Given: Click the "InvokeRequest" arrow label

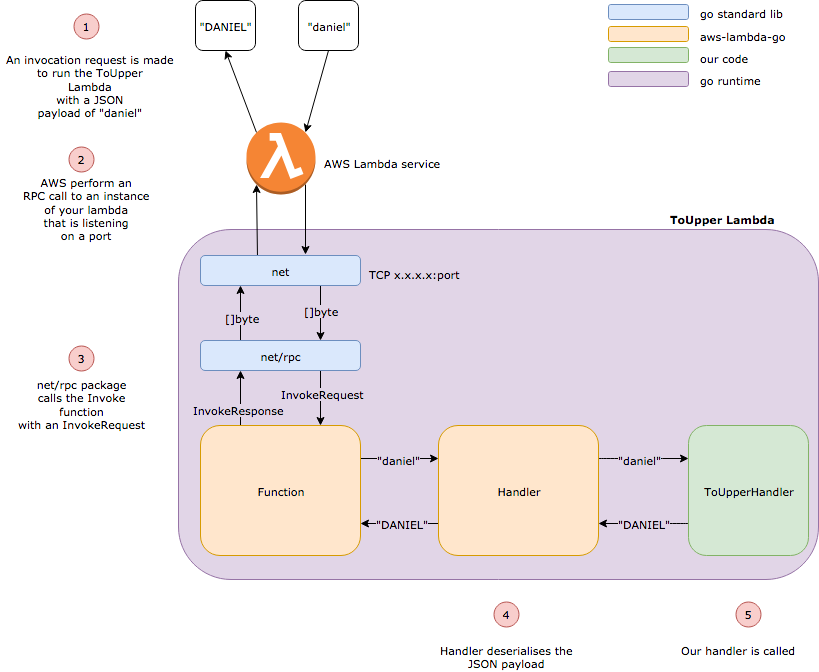Looking at the screenshot, I should pyautogui.click(x=322, y=395).
